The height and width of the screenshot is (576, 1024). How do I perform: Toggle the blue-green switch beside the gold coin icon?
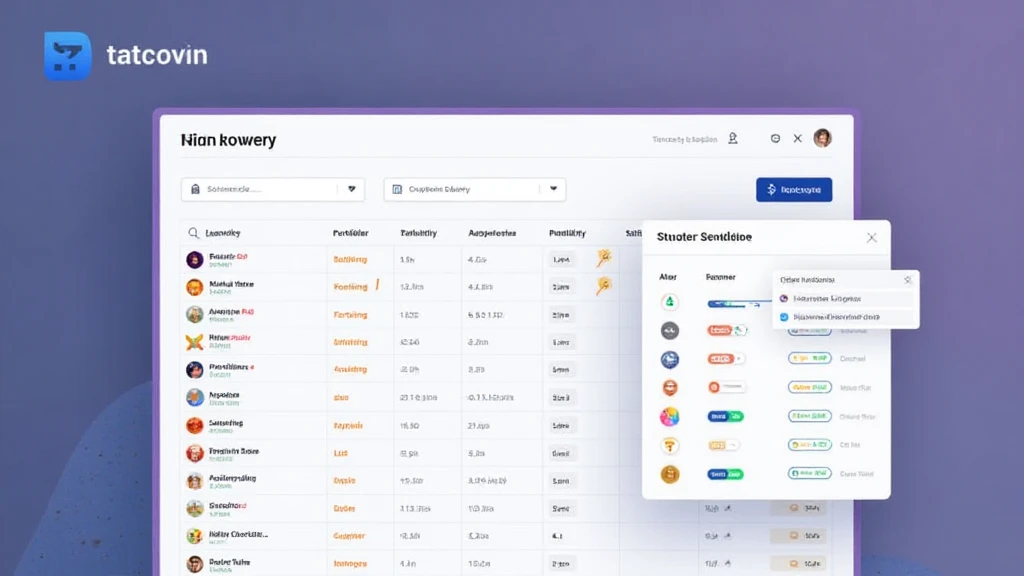point(726,473)
